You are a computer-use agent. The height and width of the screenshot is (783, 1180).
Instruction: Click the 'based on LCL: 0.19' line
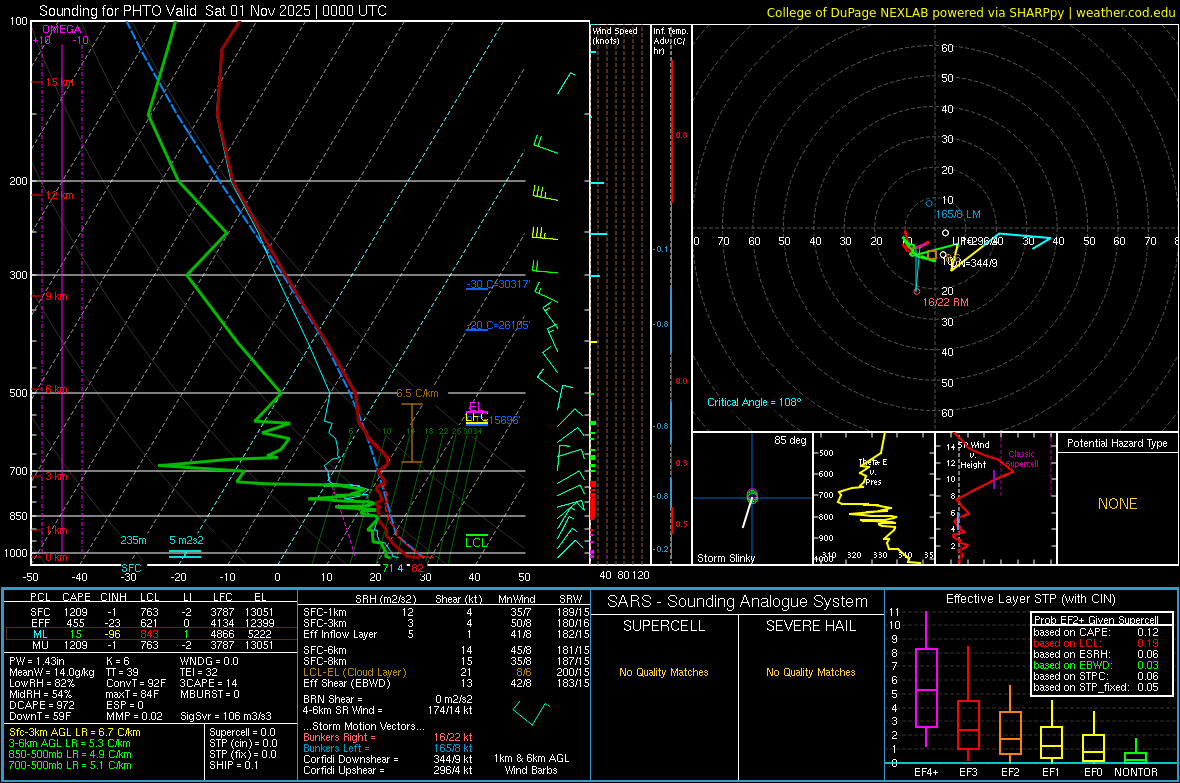tap(1096, 643)
